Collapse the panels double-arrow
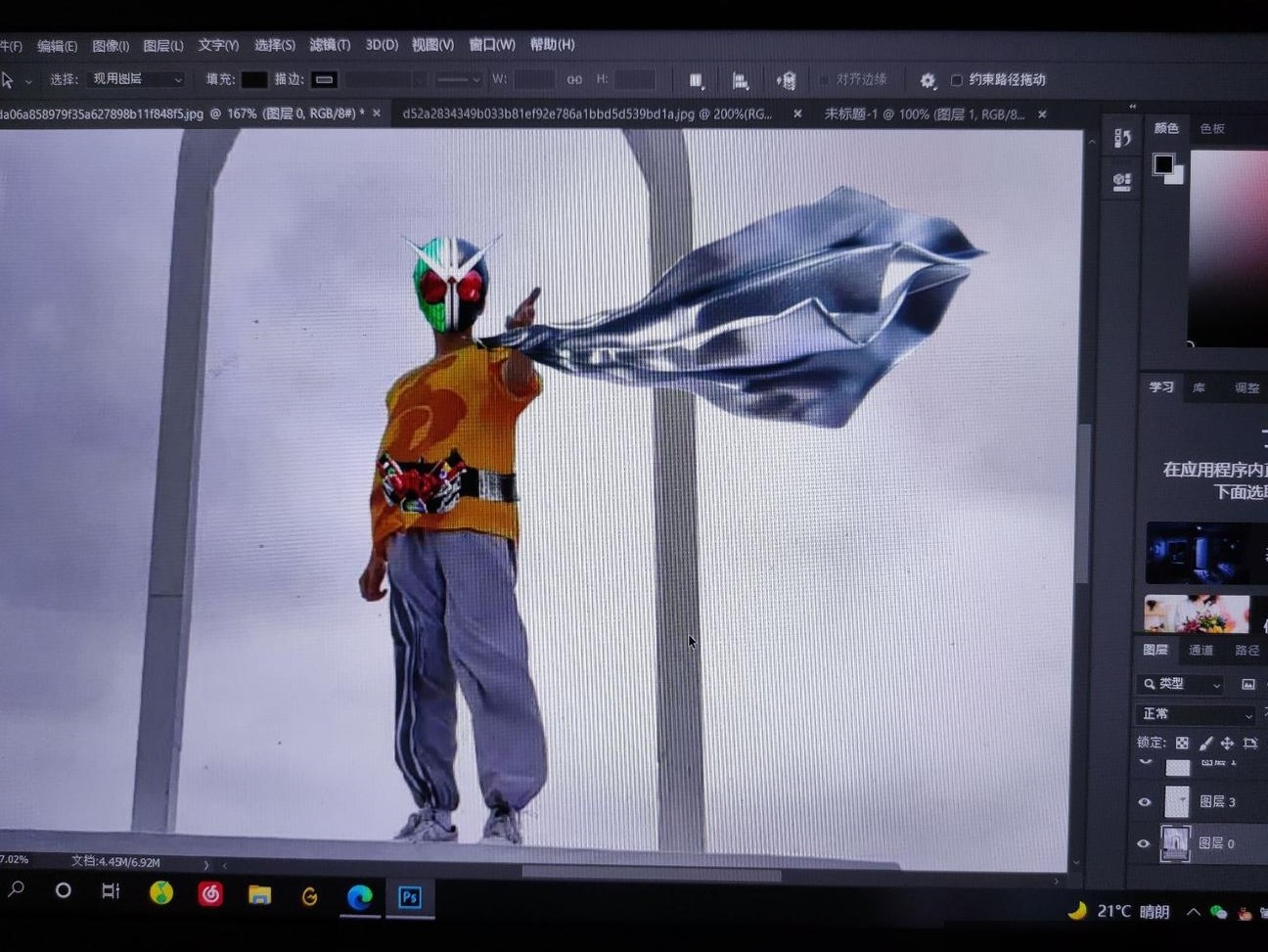 (1132, 107)
